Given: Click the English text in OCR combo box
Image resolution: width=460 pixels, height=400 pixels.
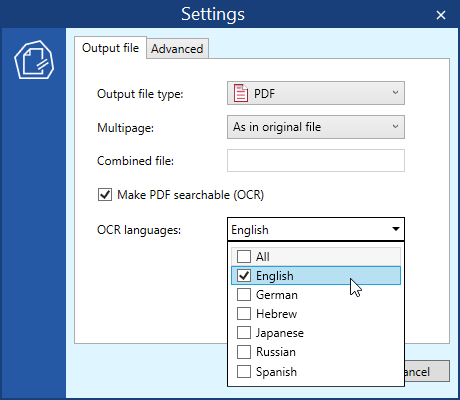Looking at the screenshot, I should point(250,230).
